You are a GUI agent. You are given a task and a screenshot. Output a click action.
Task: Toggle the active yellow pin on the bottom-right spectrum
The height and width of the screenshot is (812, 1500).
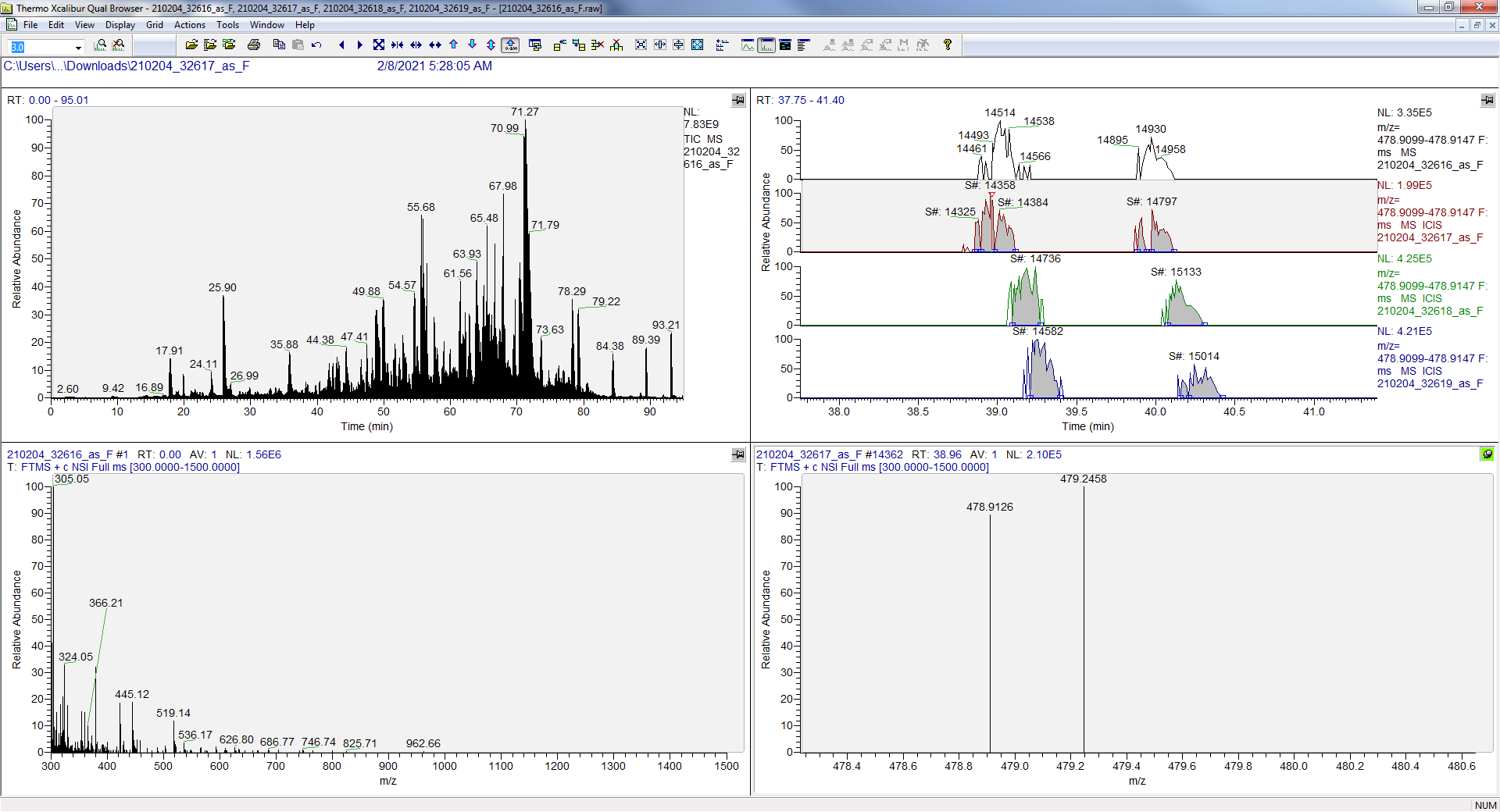tap(1487, 454)
